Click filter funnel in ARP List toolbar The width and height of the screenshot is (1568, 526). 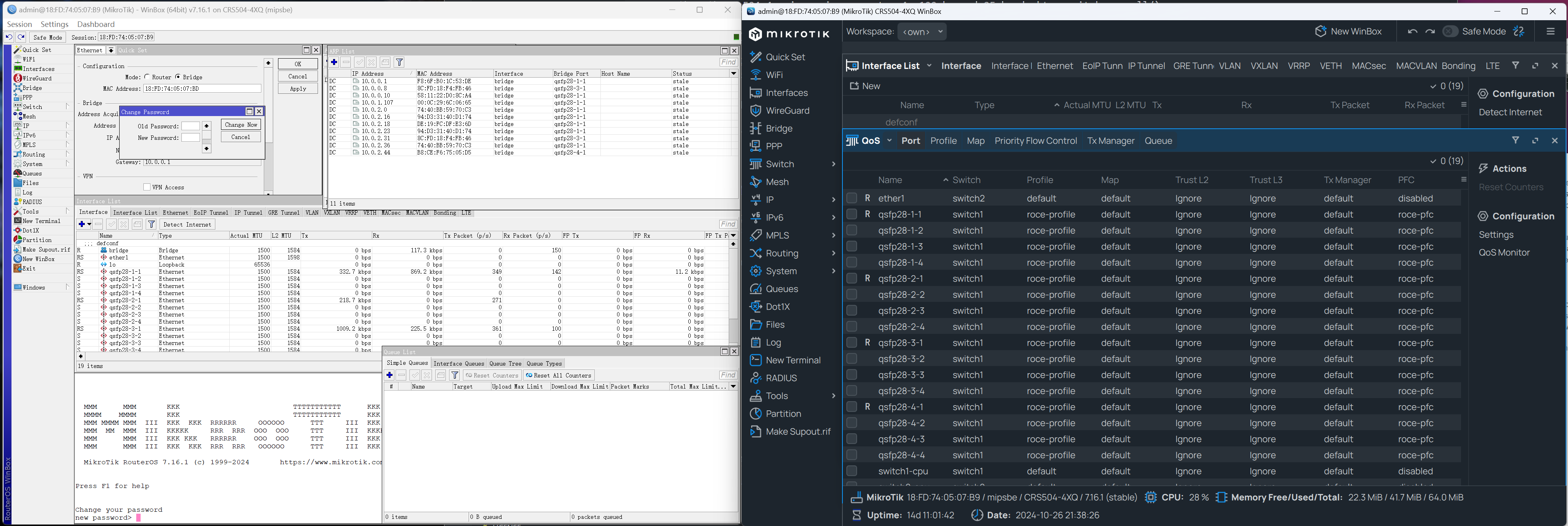399,62
